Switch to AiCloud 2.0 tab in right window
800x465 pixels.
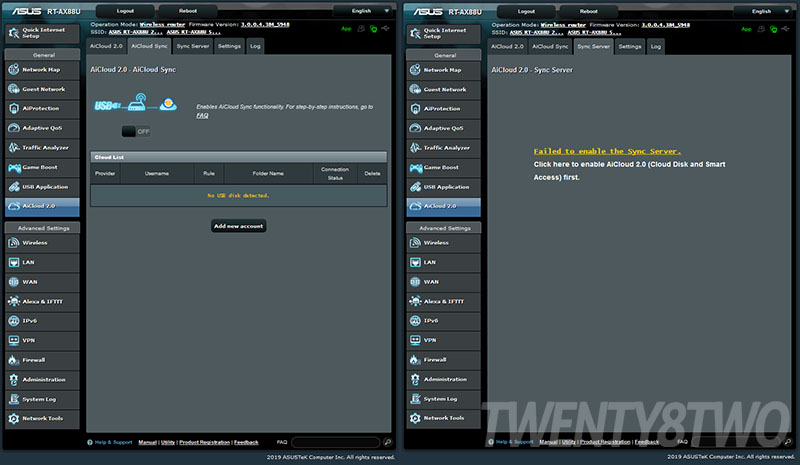(x=507, y=46)
